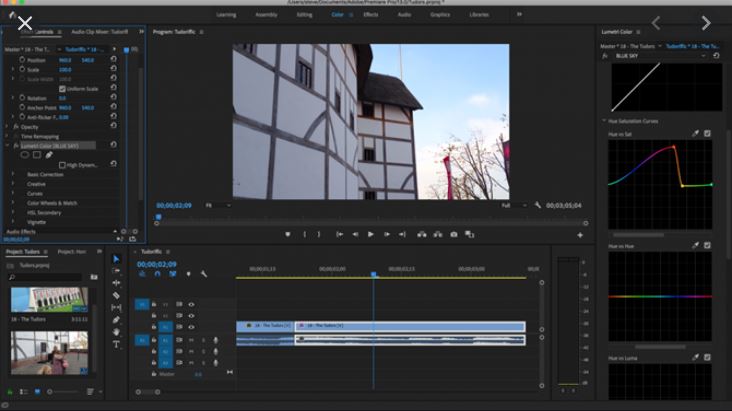Create a rectangle mask for Lumetri Color
The width and height of the screenshot is (732, 411).
pyautogui.click(x=37, y=155)
